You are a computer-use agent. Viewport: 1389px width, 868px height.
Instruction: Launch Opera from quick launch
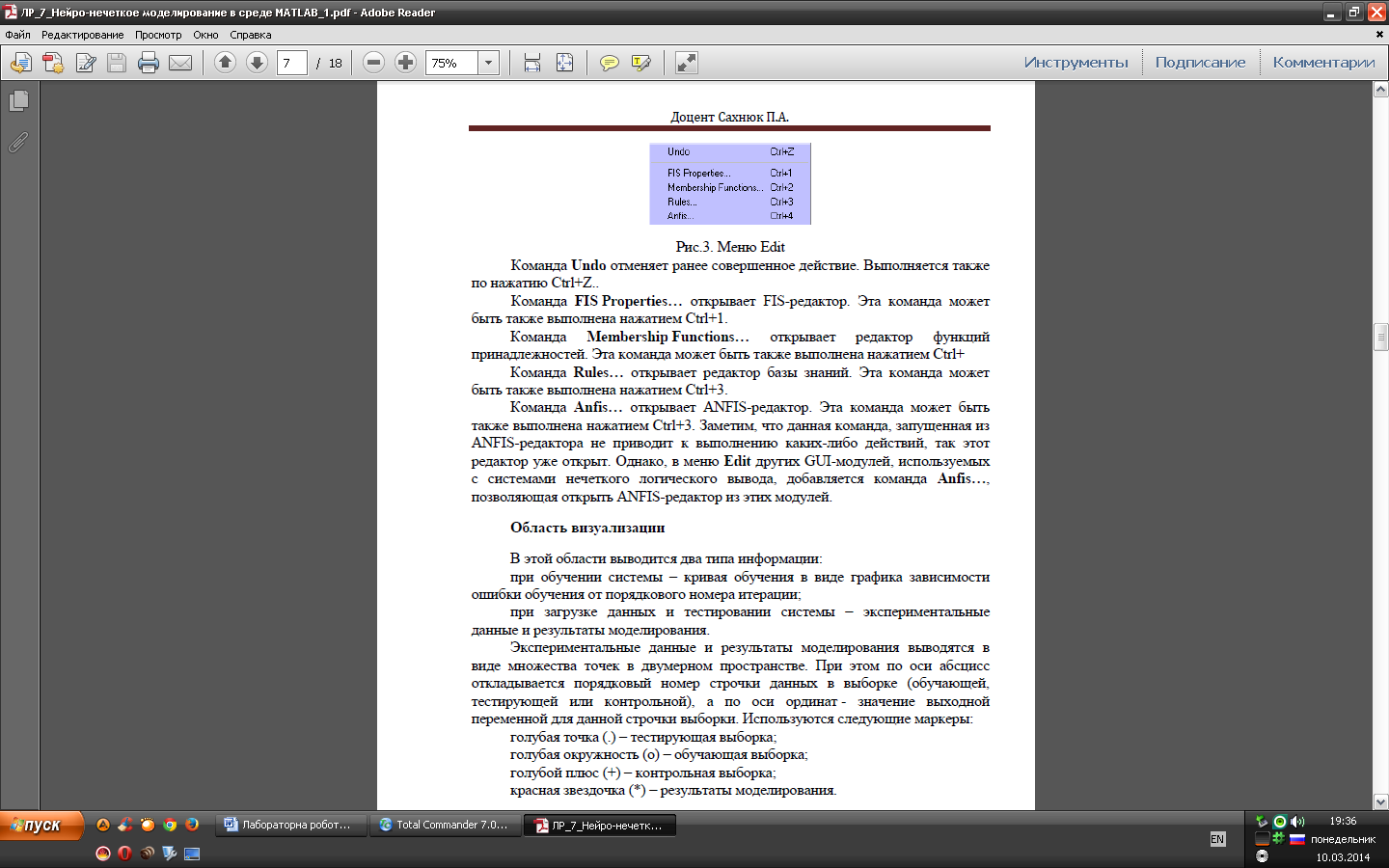pos(124,854)
